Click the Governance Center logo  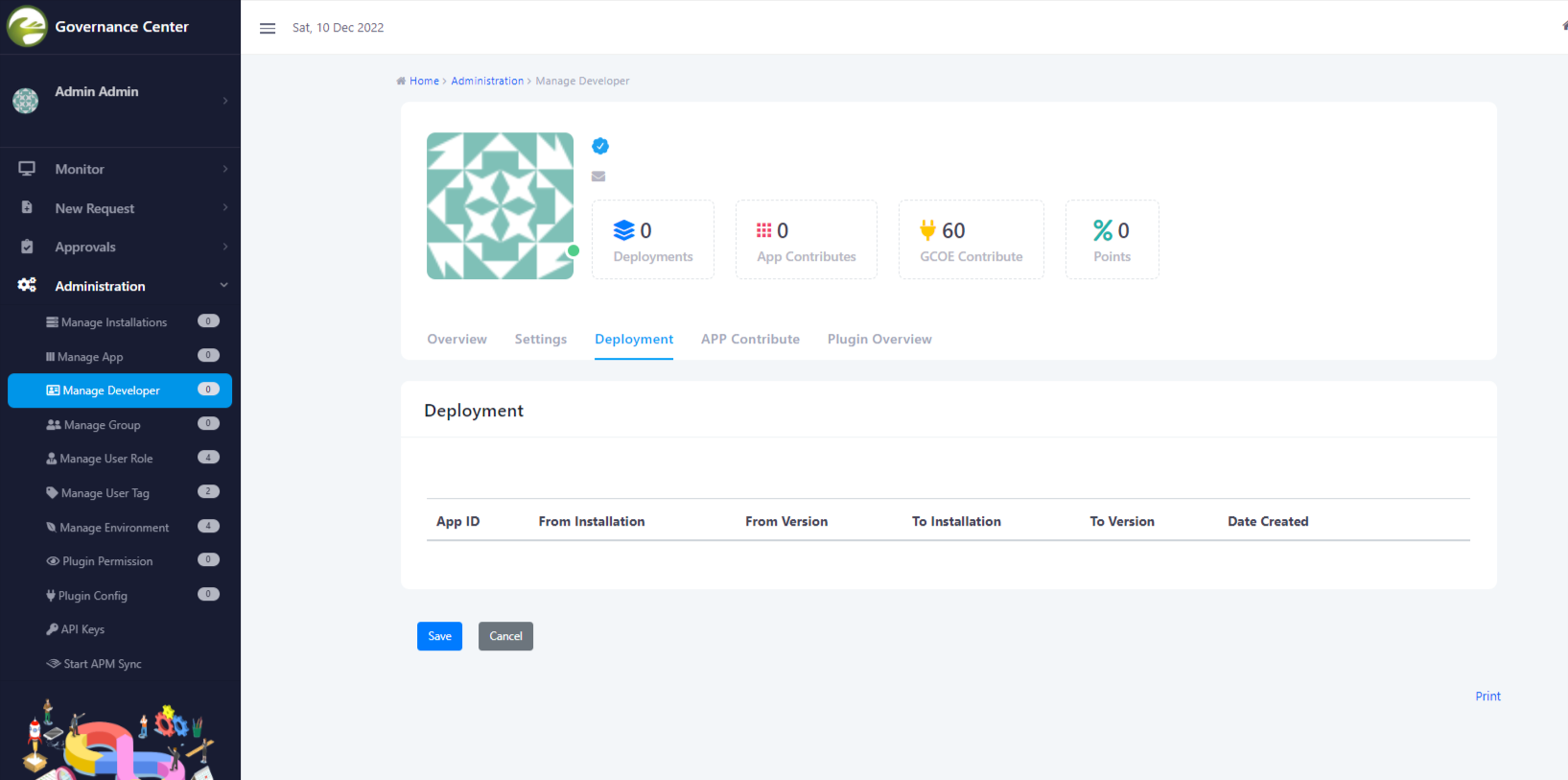[27, 27]
